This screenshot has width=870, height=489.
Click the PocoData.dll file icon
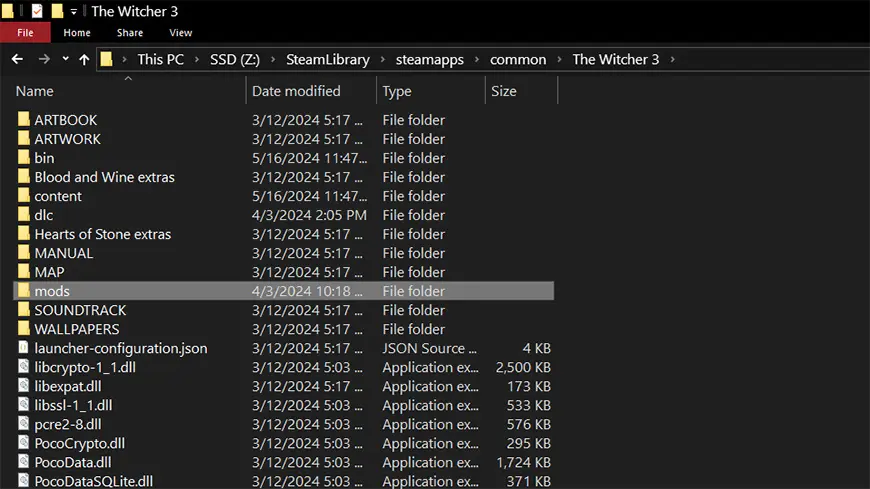pyautogui.click(x=25, y=462)
